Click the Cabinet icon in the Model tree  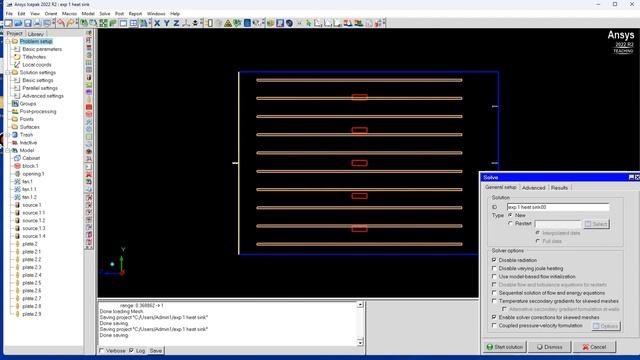17,158
